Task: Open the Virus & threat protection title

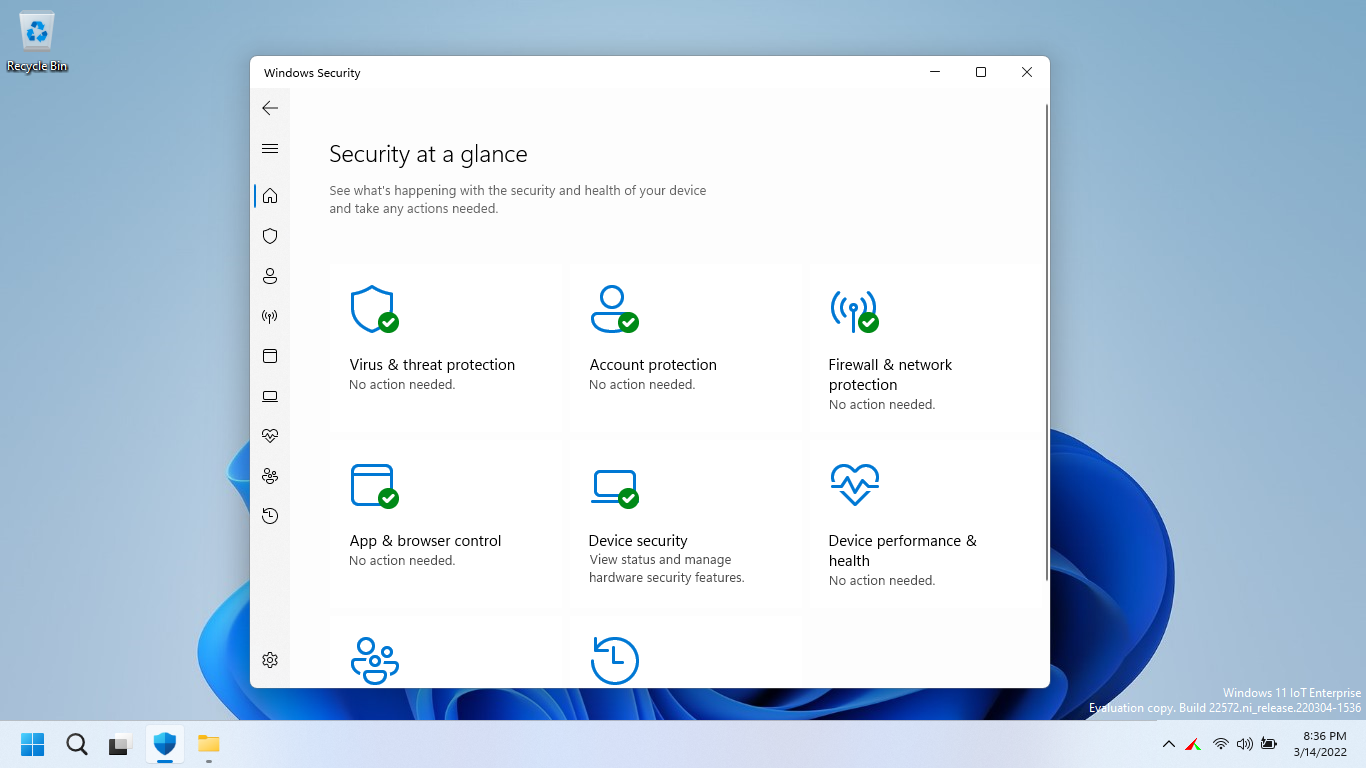Action: coord(432,365)
